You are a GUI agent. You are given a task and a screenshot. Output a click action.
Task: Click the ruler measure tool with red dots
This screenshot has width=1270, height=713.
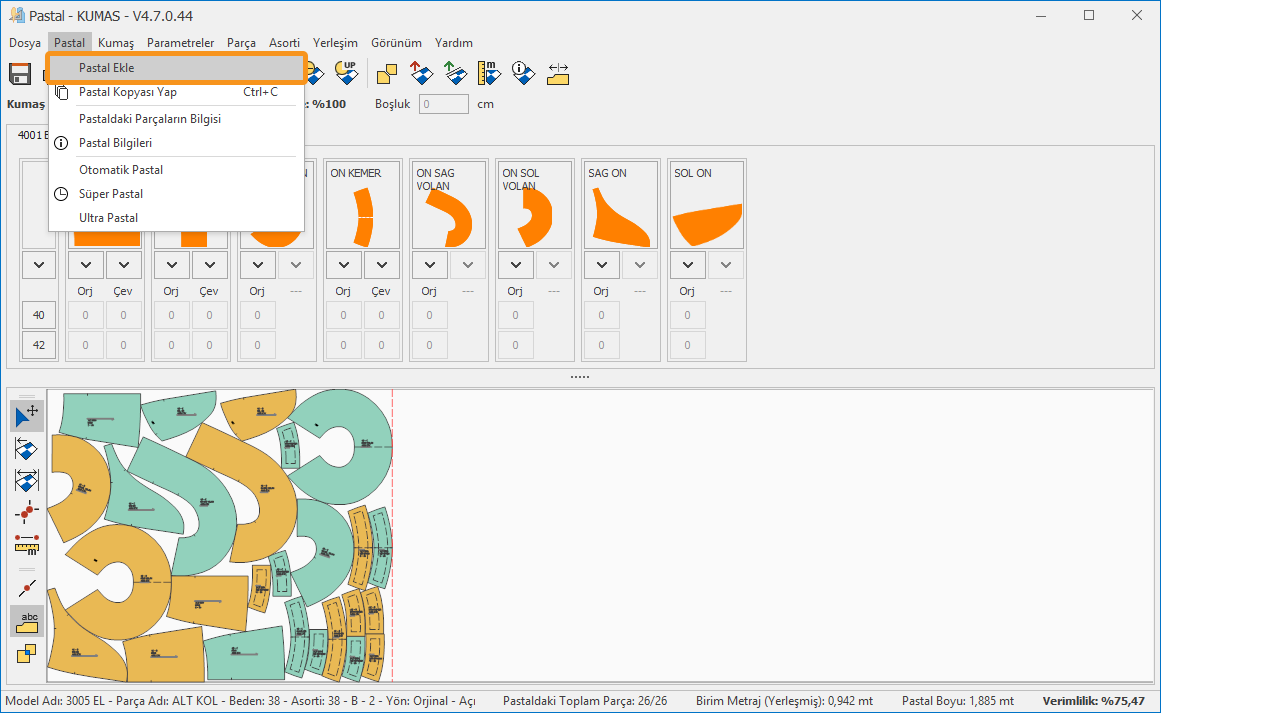tap(27, 544)
